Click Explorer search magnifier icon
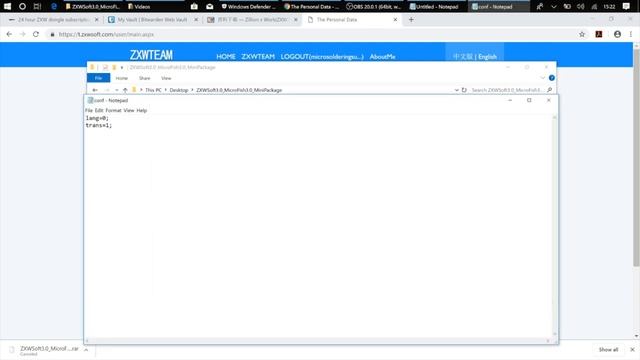 [549, 90]
